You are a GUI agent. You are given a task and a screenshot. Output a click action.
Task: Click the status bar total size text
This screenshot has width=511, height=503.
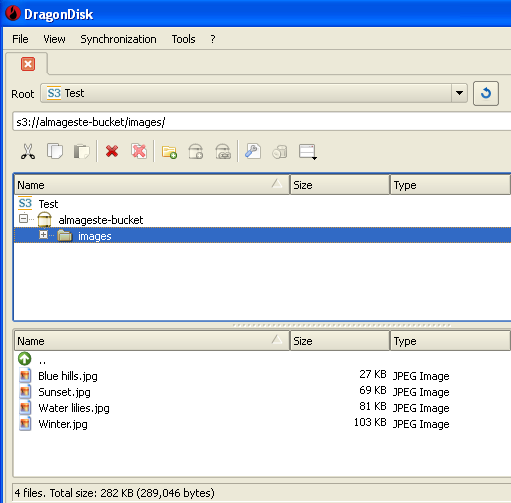tap(115, 493)
